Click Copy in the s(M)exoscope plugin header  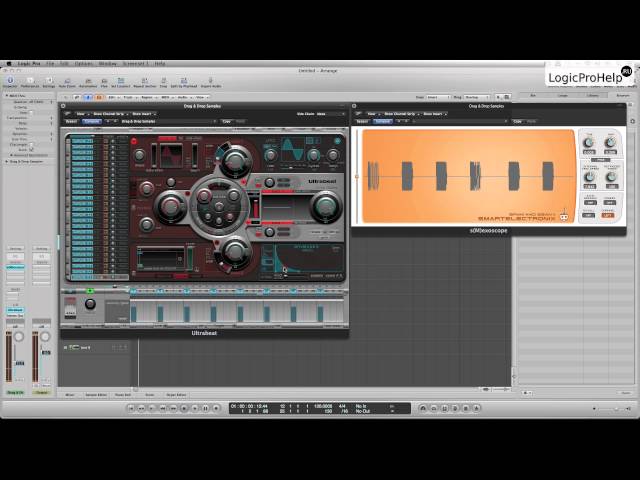point(517,121)
